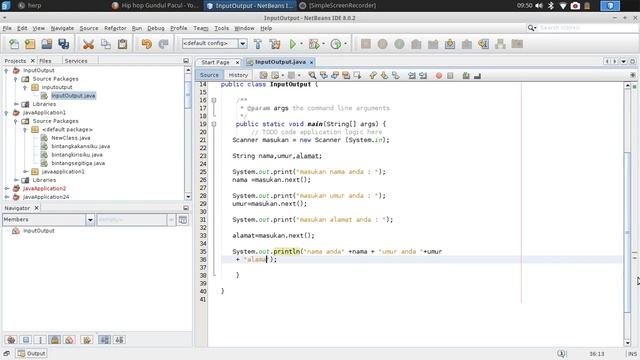Open the Refactor menu
Image resolution: width=640 pixels, height=360 pixels.
click(x=115, y=28)
